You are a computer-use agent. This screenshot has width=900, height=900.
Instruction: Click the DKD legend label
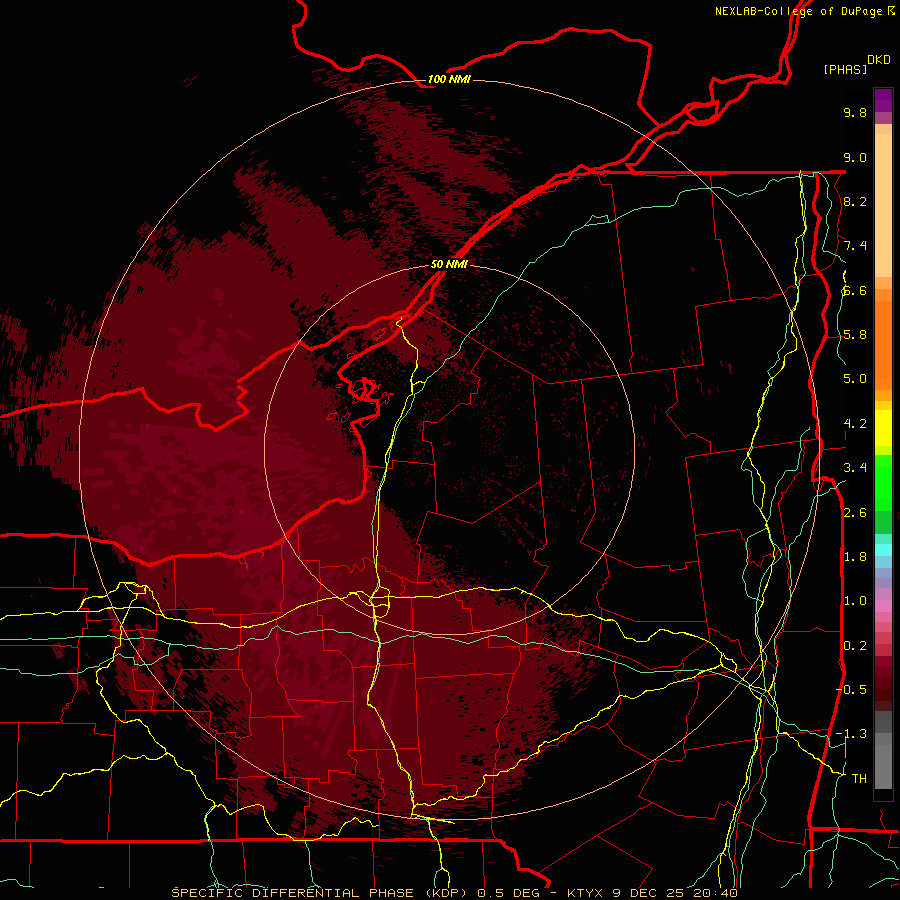(879, 60)
